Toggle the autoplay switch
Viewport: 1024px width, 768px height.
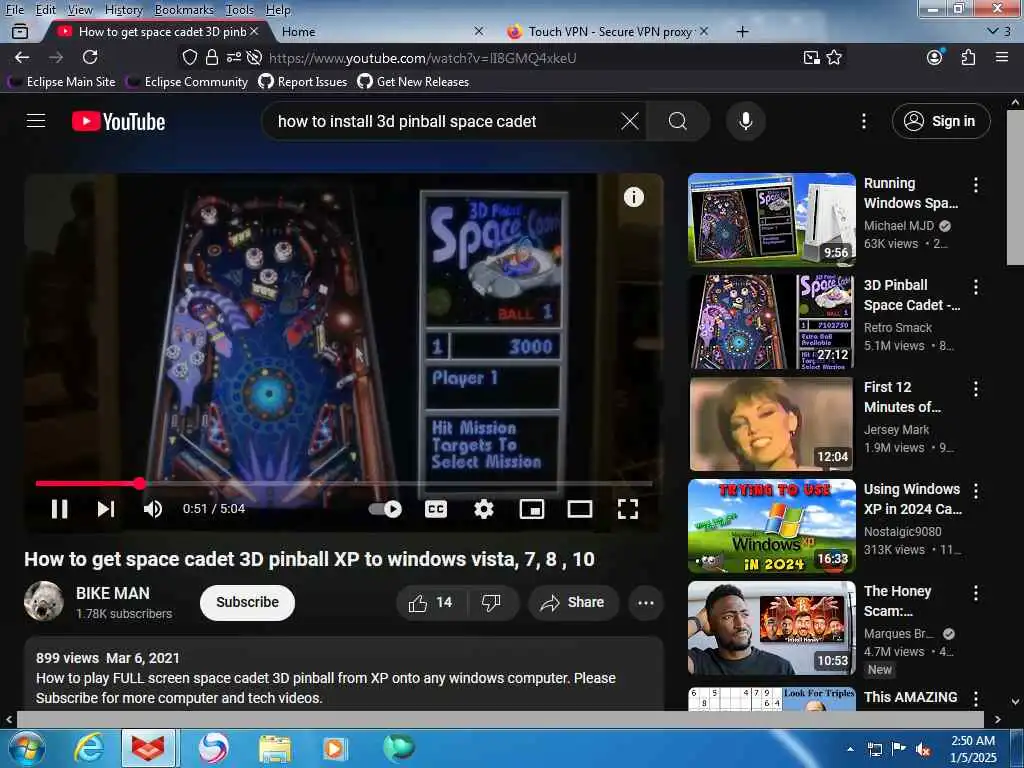pos(385,509)
